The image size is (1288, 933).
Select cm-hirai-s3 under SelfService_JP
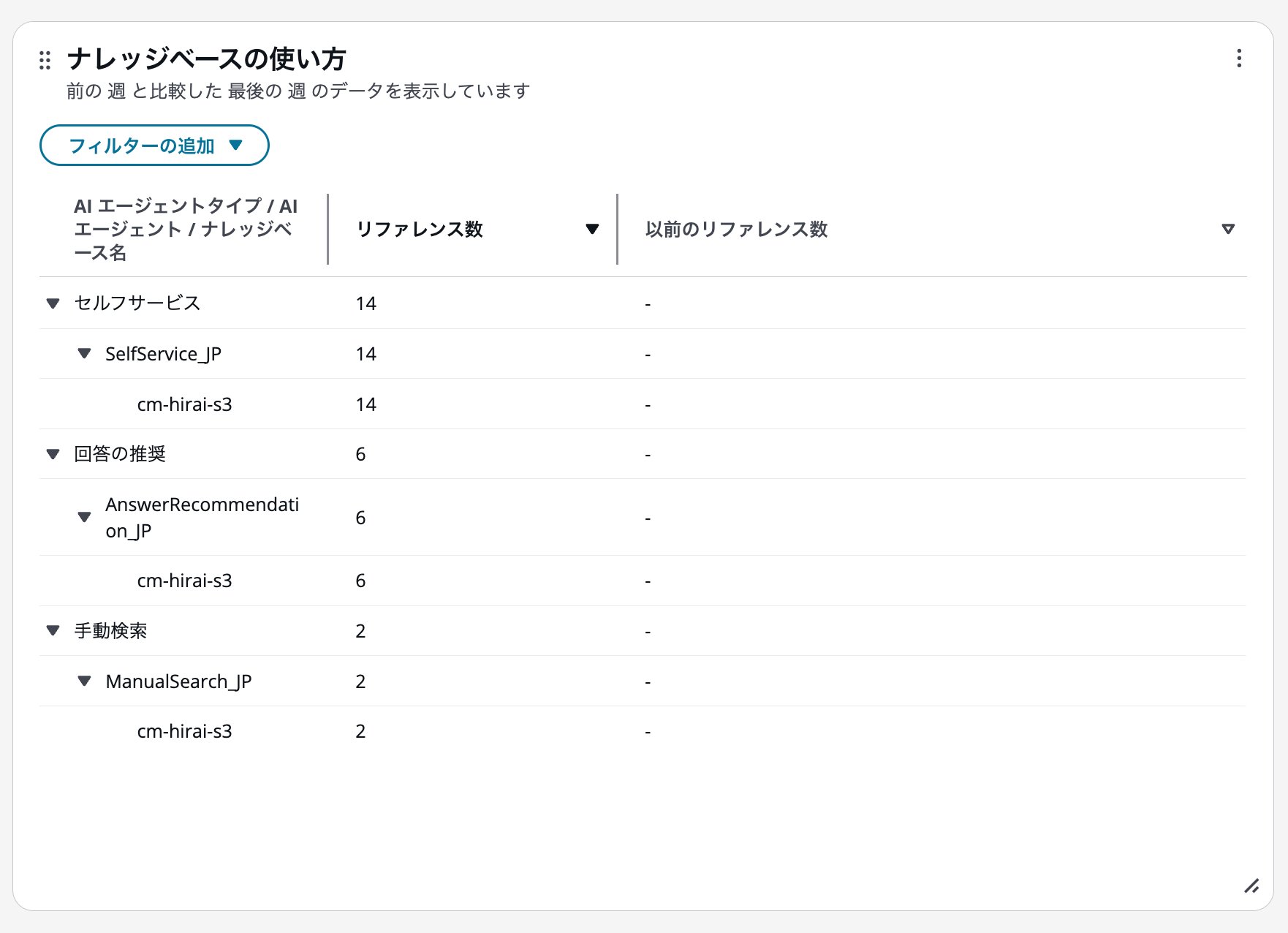point(185,404)
